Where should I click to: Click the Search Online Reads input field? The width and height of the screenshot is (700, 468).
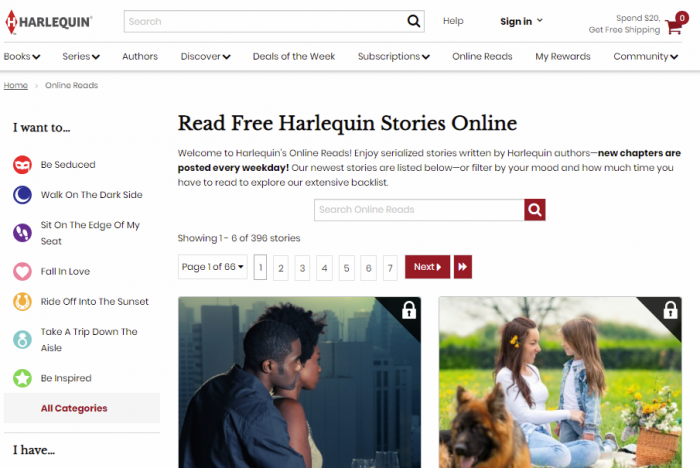(419, 209)
